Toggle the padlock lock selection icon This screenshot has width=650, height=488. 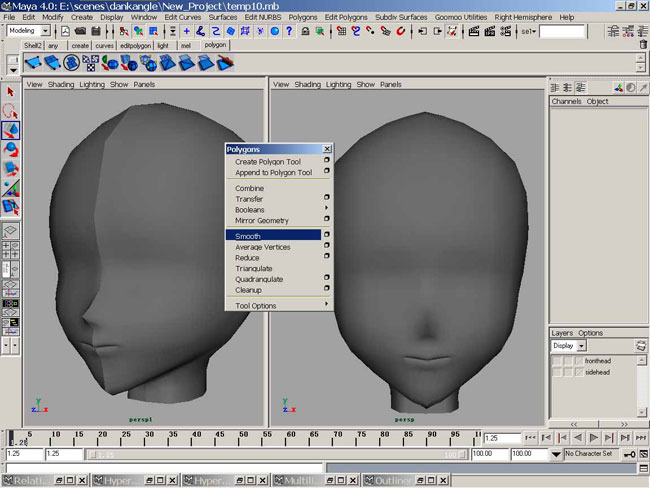305,31
